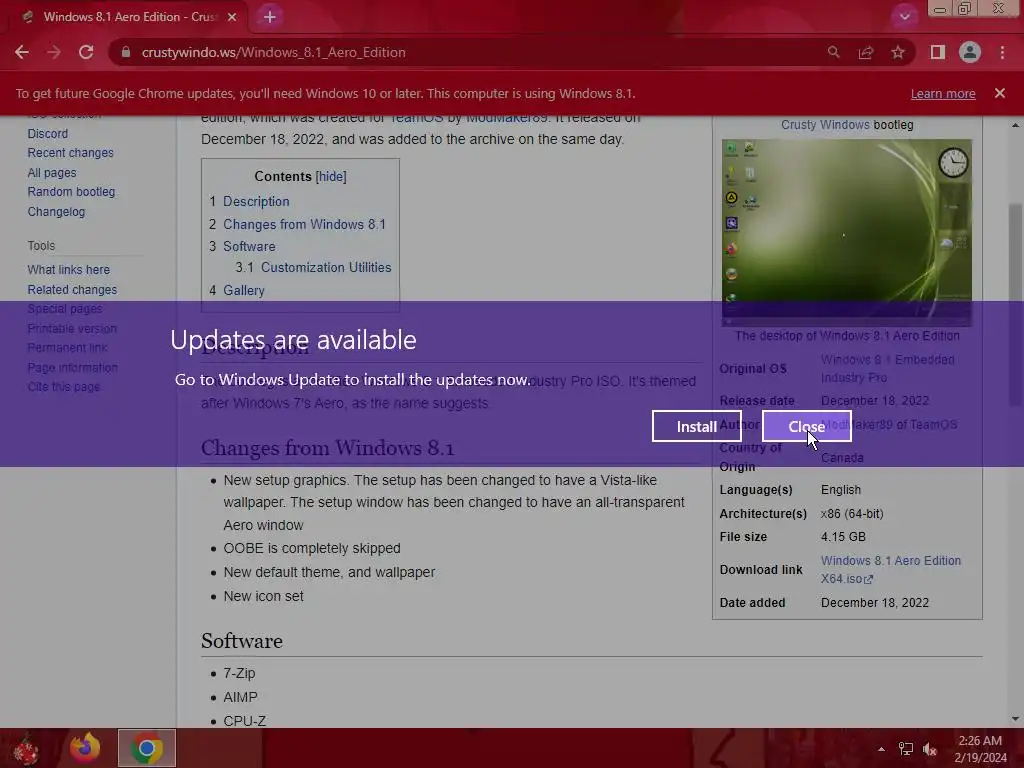Screen dimensions: 1024x768
Task: Open Chrome side panel icon
Action: click(938, 52)
